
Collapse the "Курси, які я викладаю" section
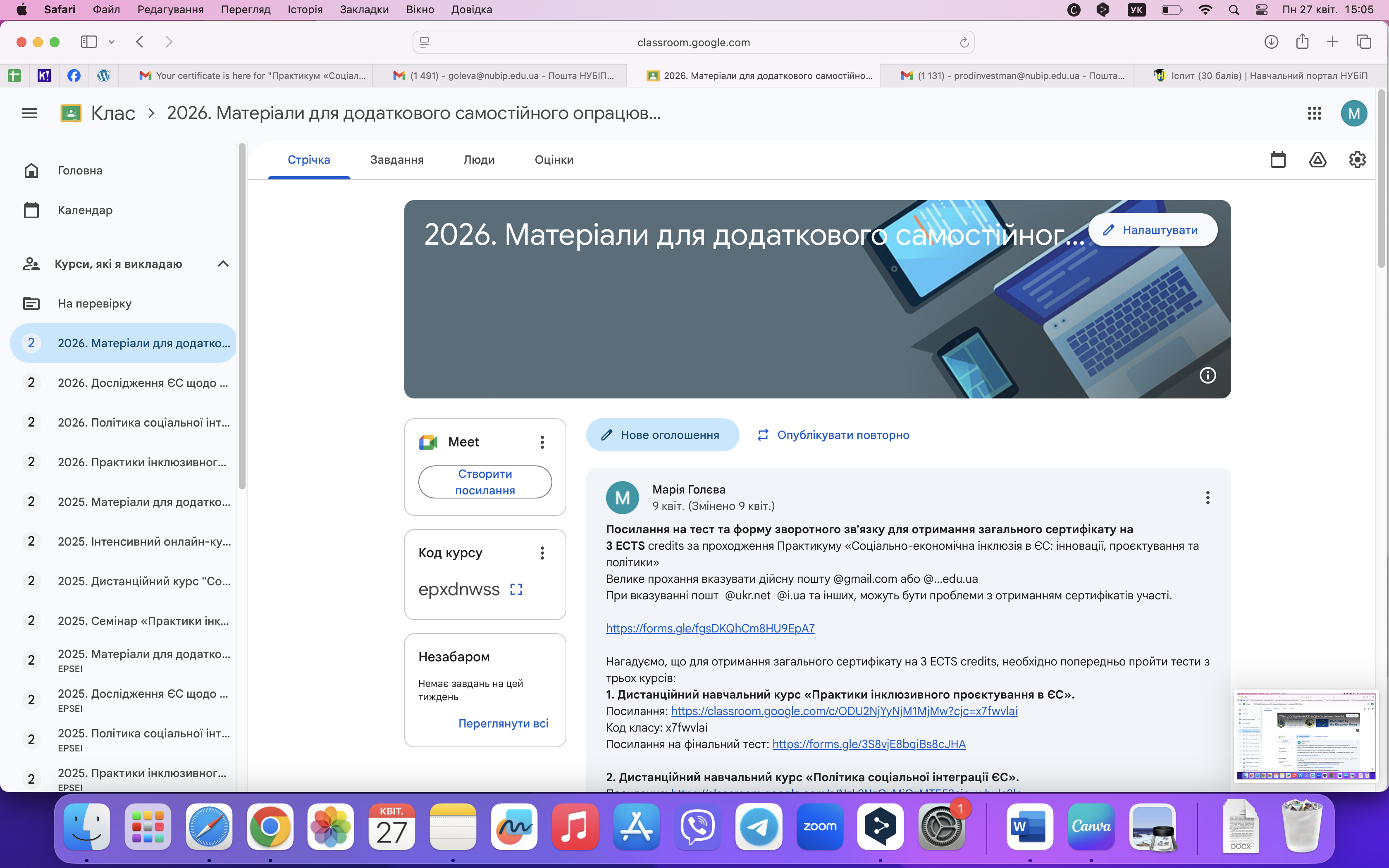[223, 264]
